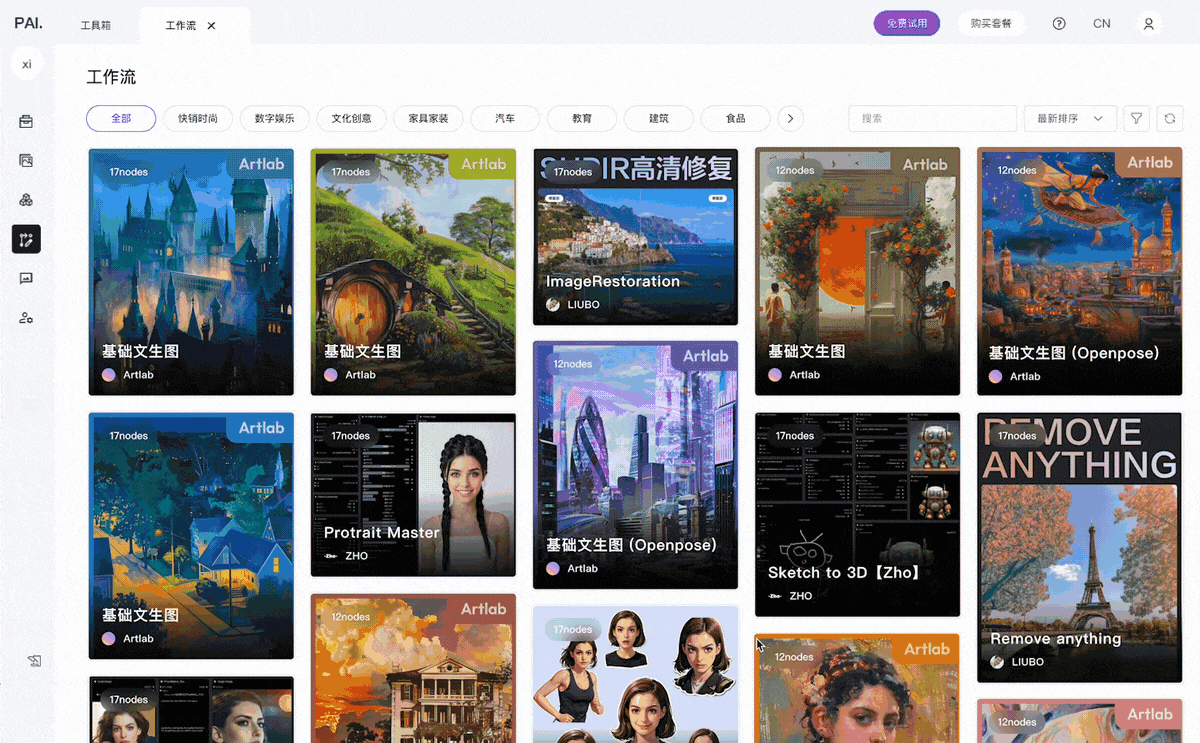Refresh the workflow list

[x=1169, y=118]
